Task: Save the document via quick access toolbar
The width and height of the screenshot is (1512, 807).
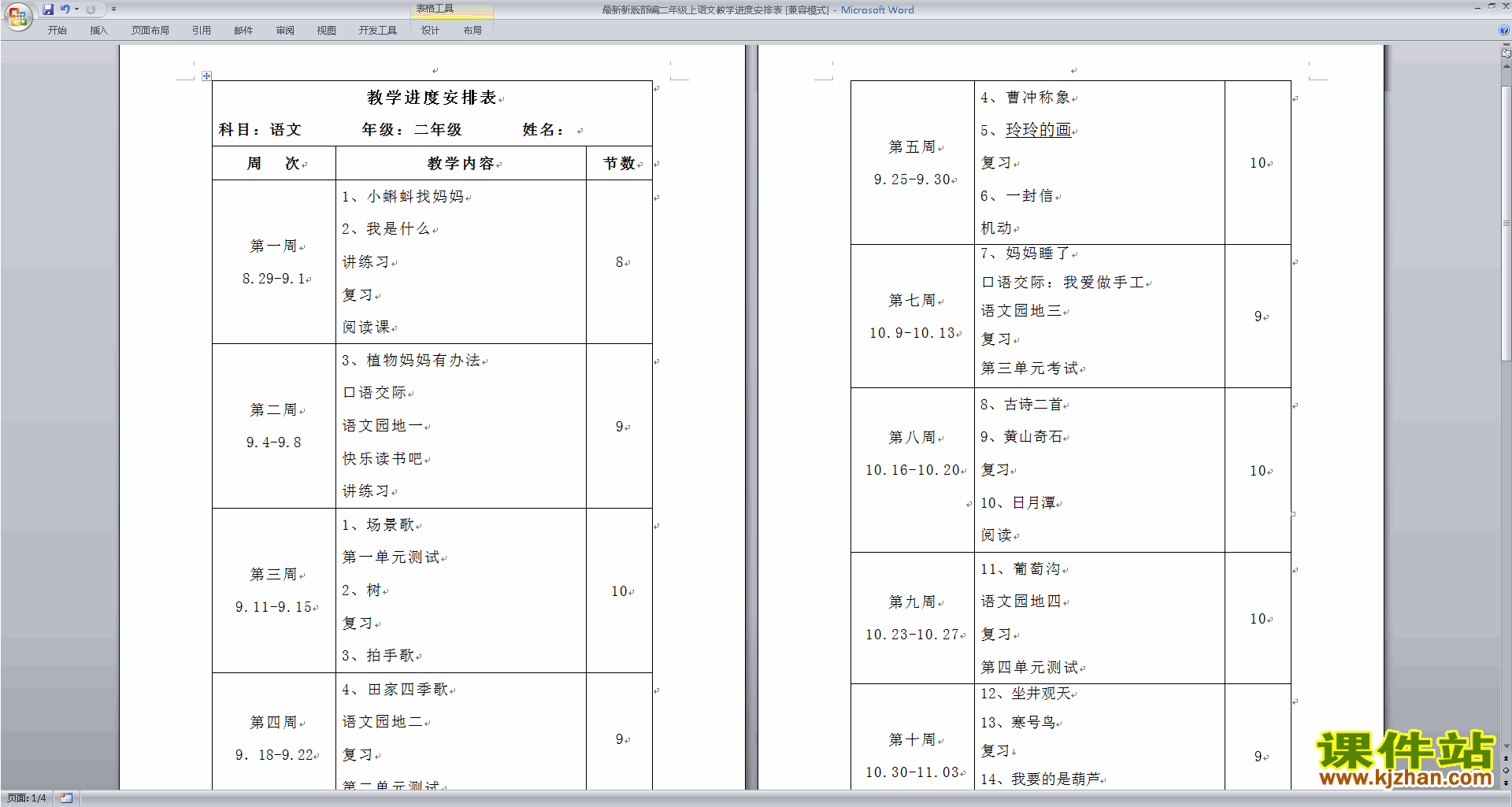Action: pos(48,9)
